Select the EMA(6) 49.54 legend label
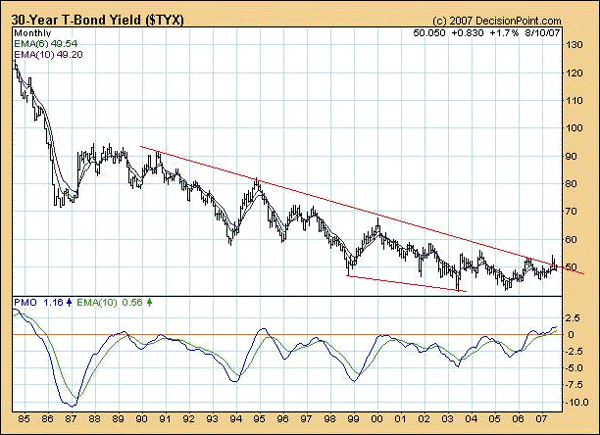 [x=46, y=44]
